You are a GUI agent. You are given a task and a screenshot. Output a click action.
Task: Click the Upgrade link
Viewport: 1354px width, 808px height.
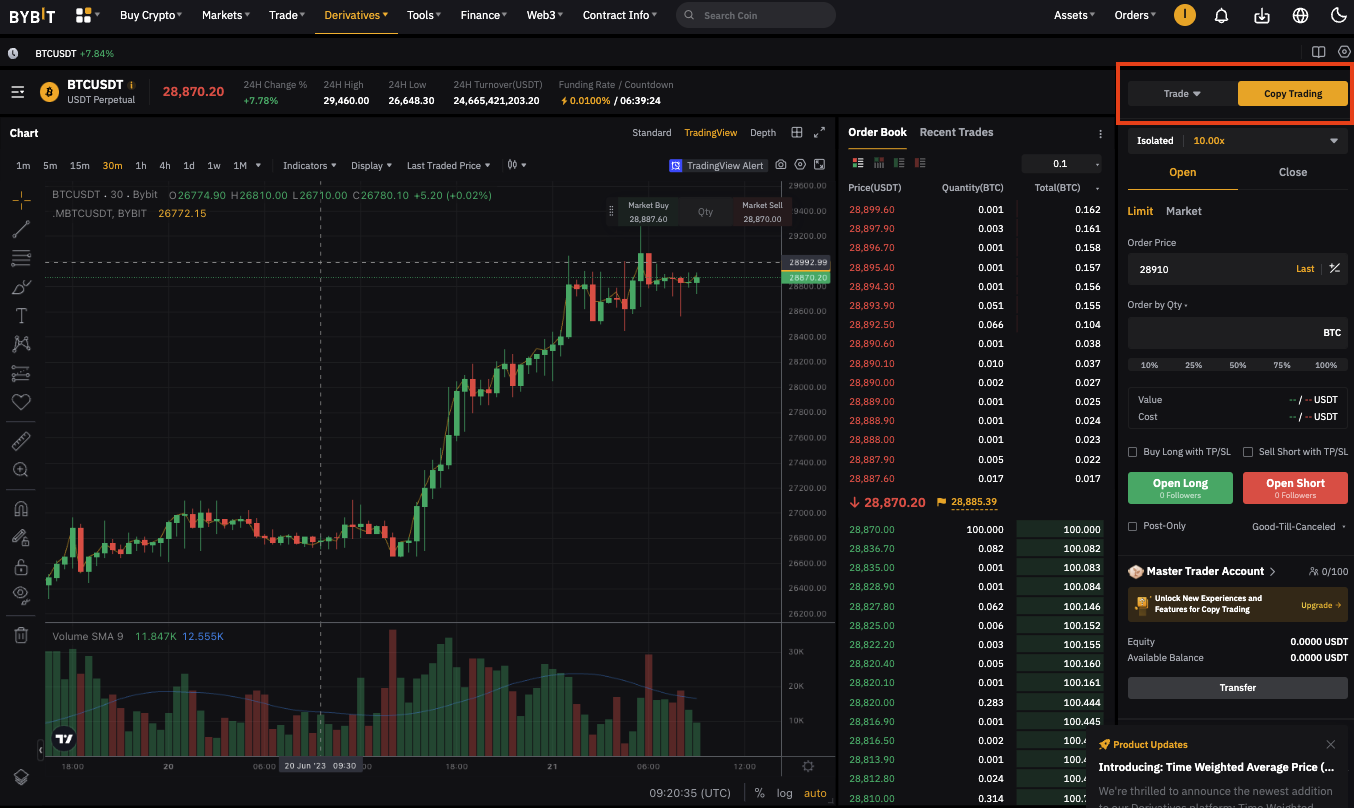point(1321,605)
